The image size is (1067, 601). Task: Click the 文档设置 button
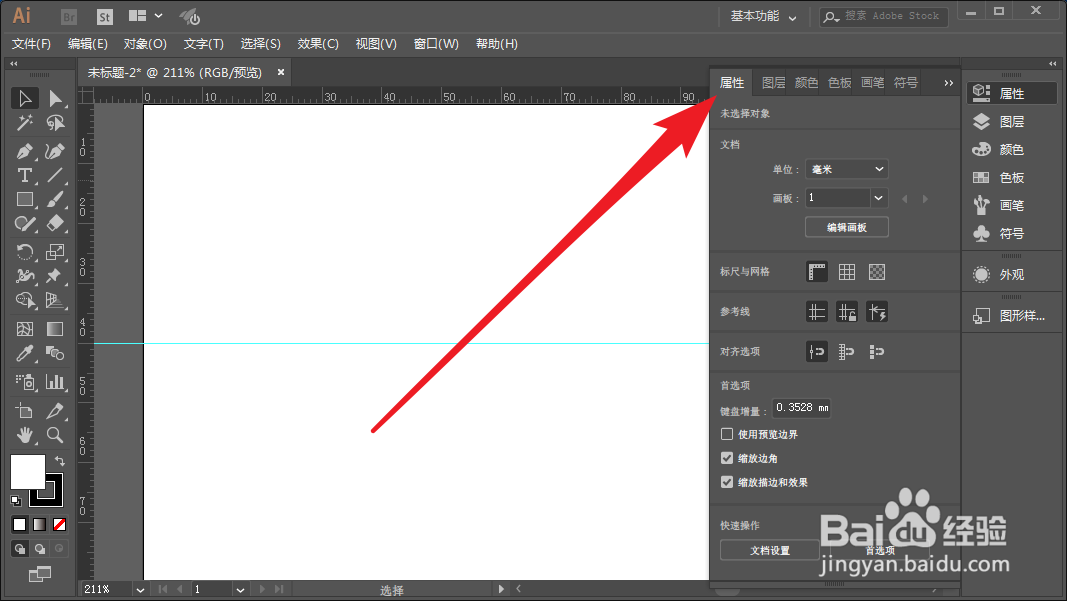[770, 550]
